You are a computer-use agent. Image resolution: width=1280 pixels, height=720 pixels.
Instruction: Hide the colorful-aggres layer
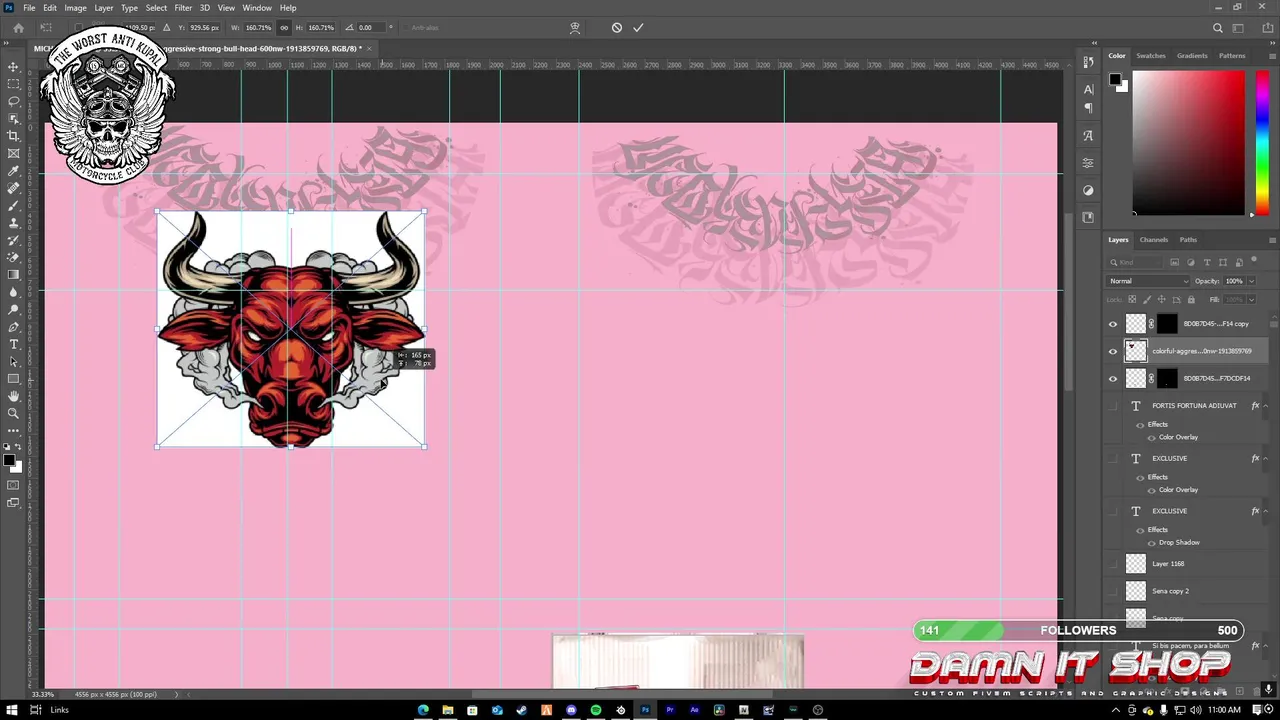(x=1113, y=351)
